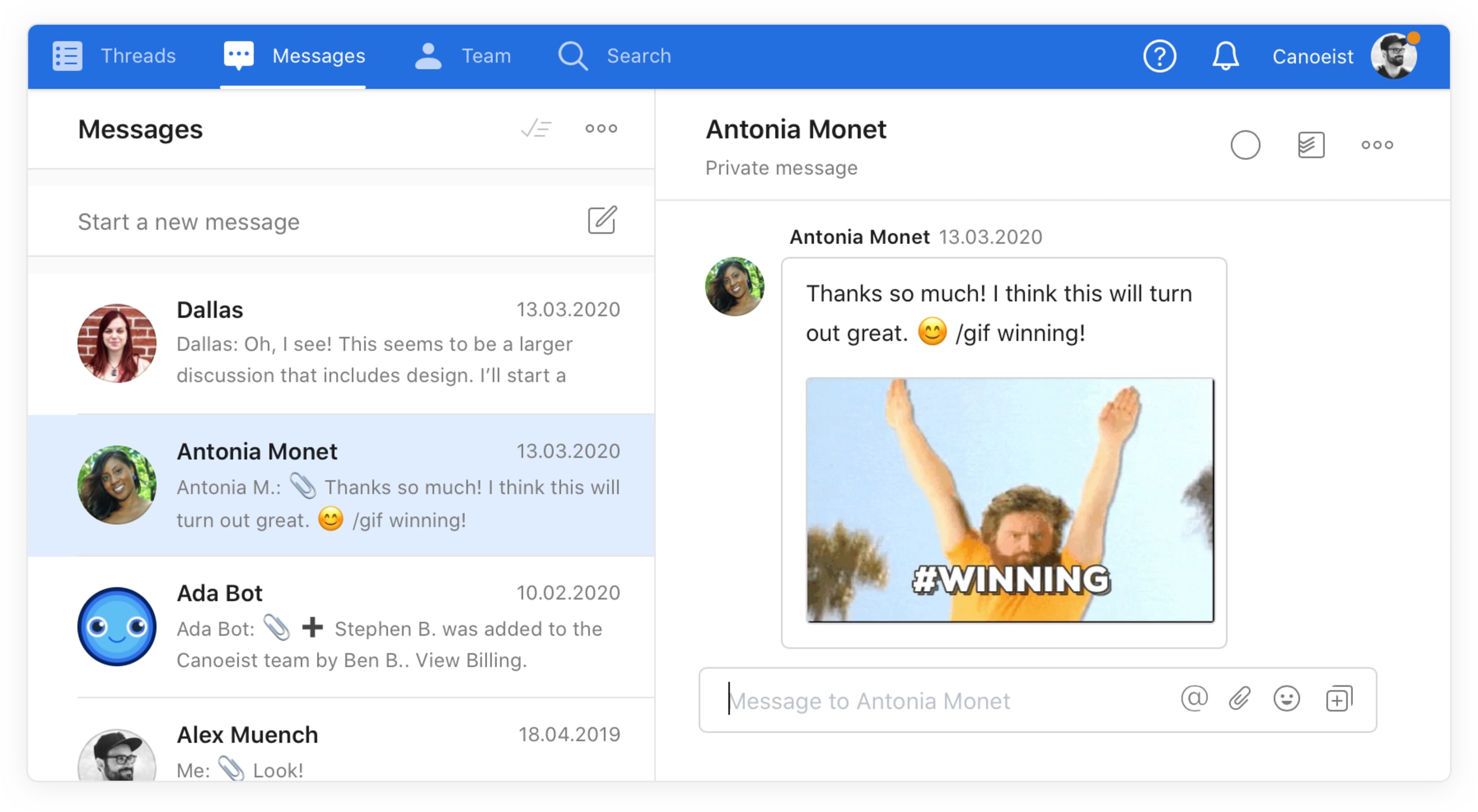Mark all messages as read icon
This screenshot has width=1478, height=812.
click(x=536, y=128)
